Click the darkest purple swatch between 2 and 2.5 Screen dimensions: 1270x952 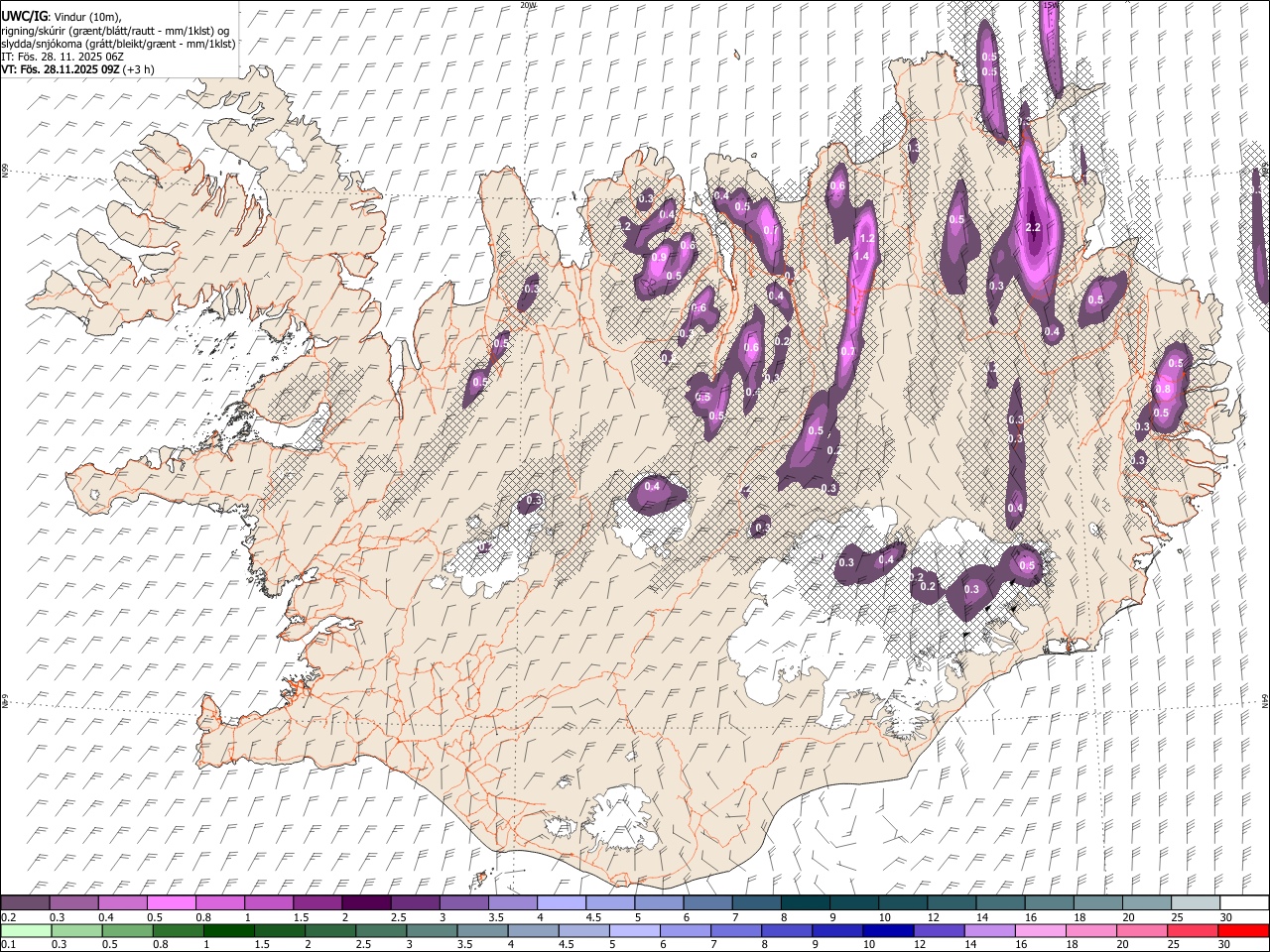366,902
